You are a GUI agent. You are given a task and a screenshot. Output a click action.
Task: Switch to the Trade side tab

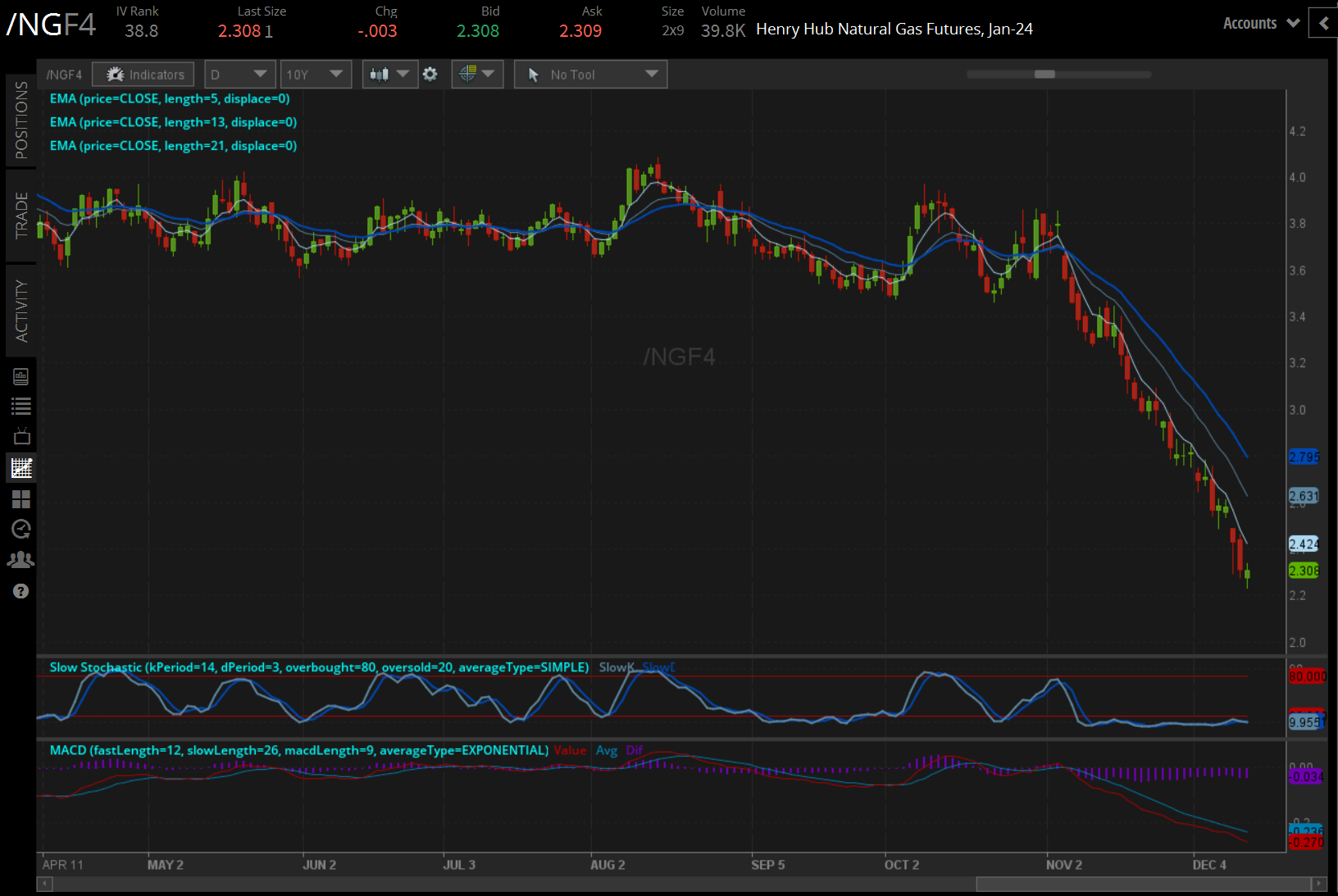click(21, 215)
